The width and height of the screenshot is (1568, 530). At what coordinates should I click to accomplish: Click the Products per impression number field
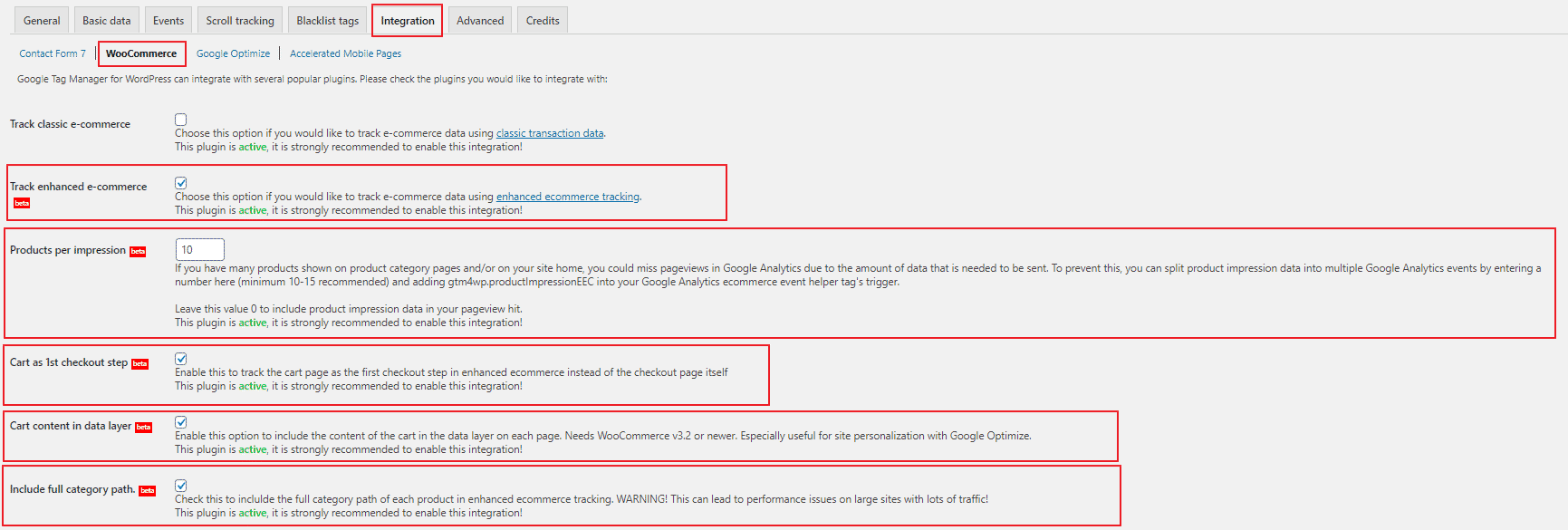[199, 250]
